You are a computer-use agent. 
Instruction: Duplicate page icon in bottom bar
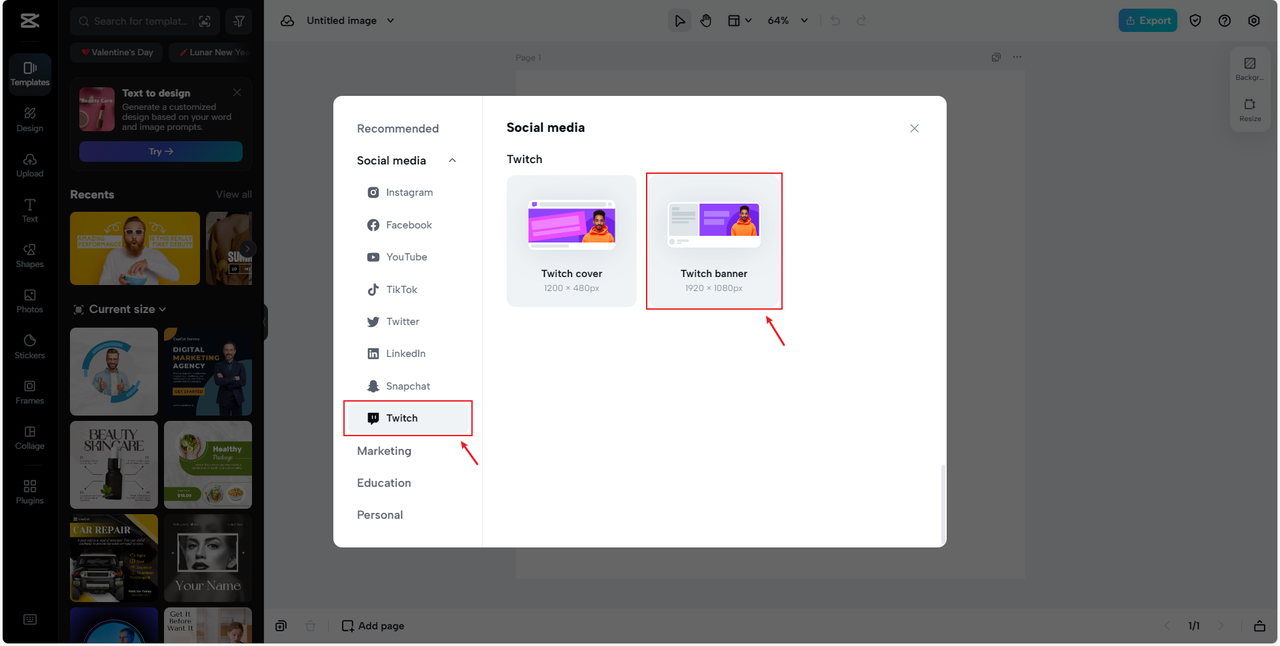[281, 626]
